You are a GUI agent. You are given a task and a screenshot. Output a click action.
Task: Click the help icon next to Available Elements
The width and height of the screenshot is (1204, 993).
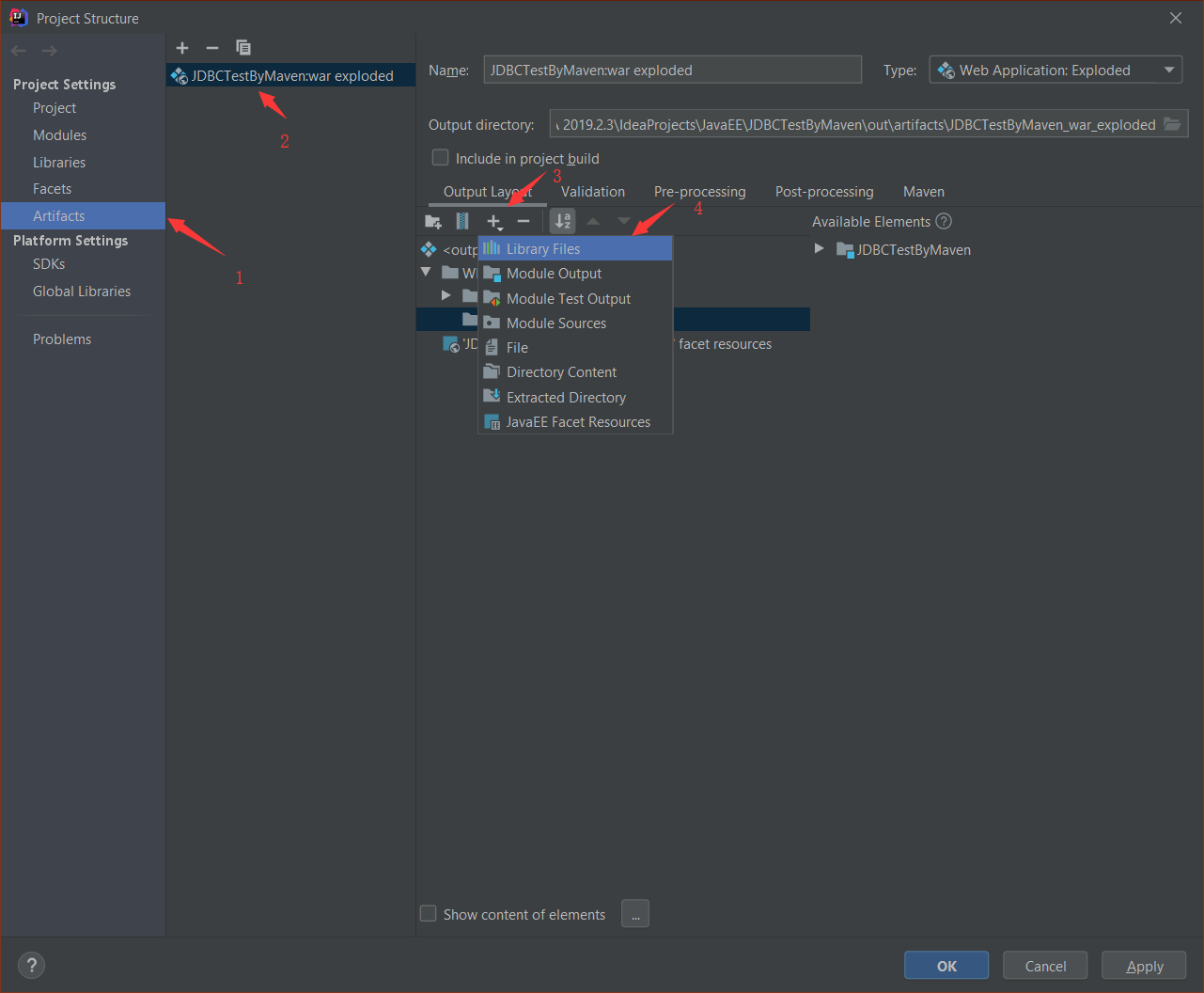tap(945, 221)
